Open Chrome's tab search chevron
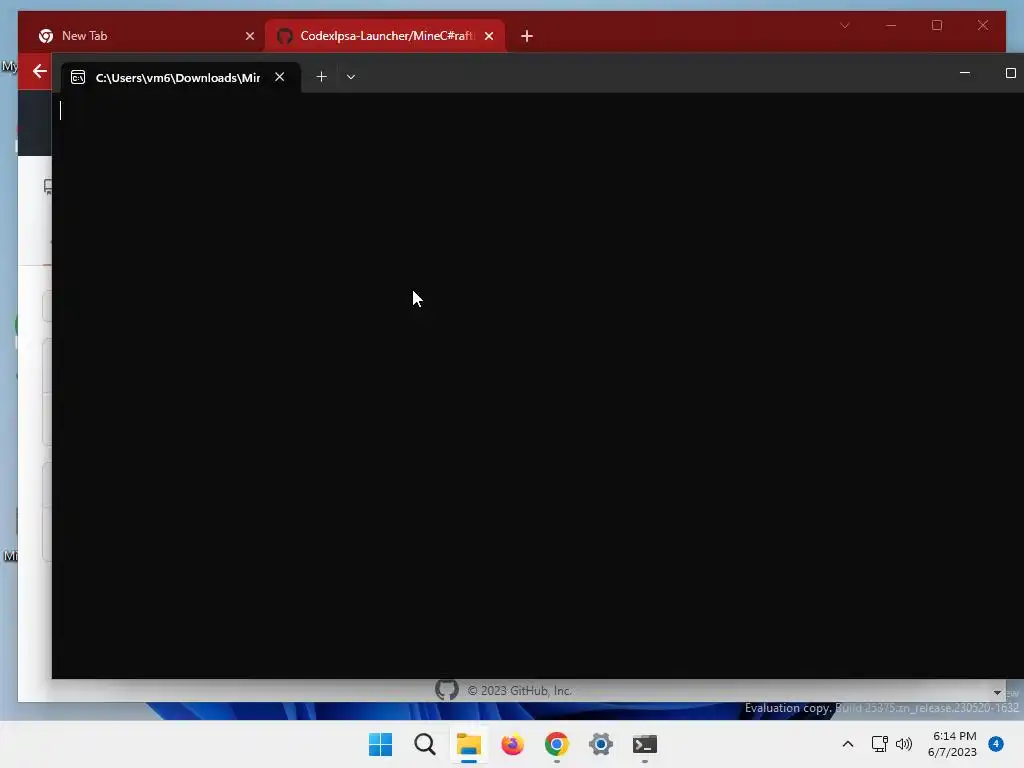The height and width of the screenshot is (768, 1024). (x=844, y=25)
